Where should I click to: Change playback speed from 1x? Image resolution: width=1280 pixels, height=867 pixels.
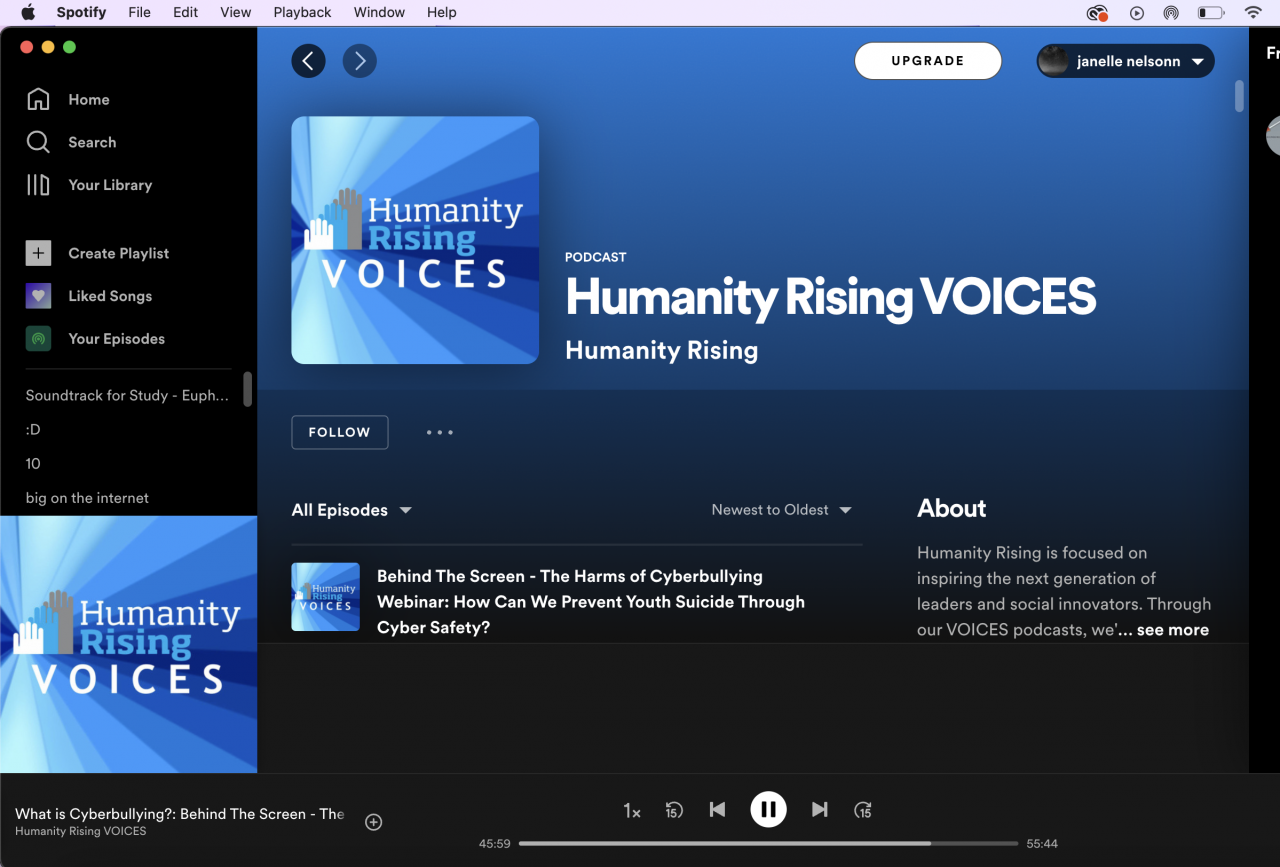click(x=632, y=811)
